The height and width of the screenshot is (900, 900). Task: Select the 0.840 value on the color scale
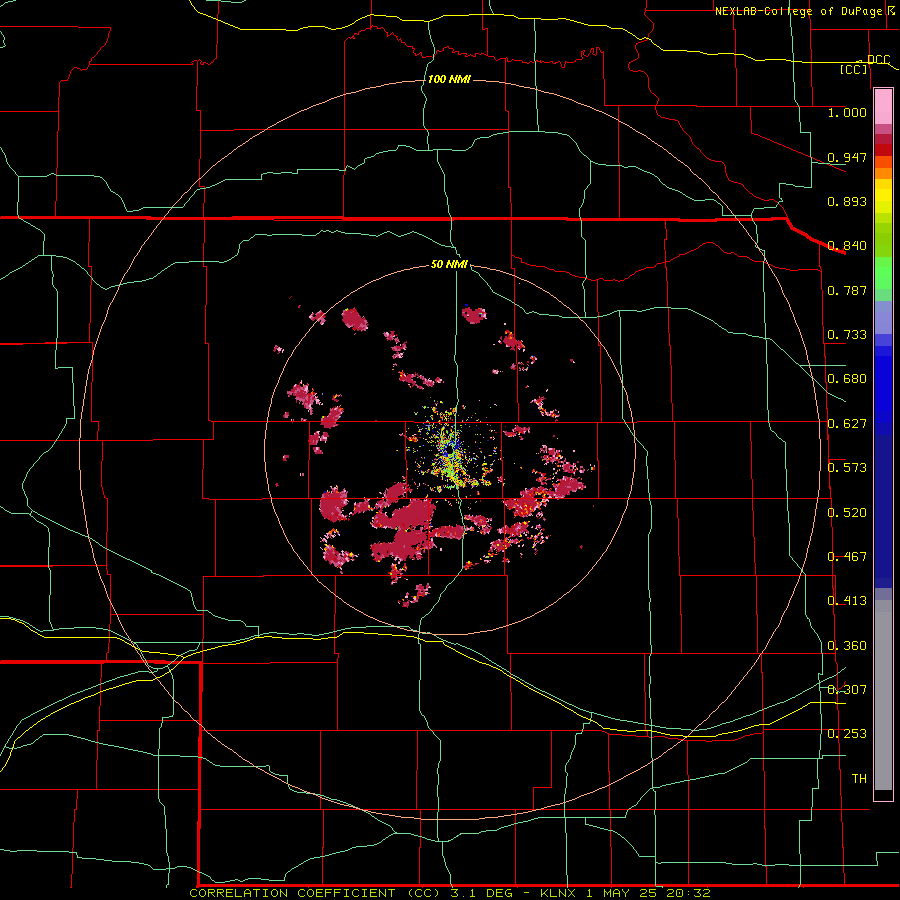coord(847,246)
